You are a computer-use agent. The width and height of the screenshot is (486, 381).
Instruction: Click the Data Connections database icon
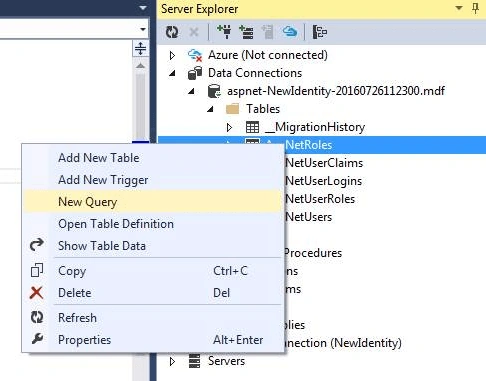tap(195, 73)
